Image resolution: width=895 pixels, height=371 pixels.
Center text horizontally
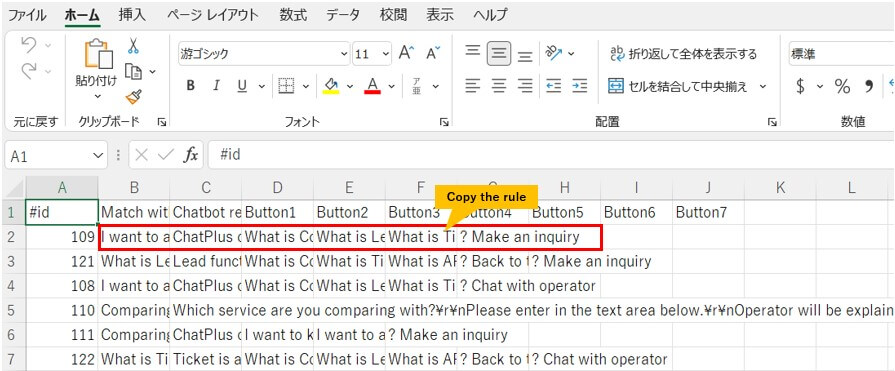tap(499, 86)
